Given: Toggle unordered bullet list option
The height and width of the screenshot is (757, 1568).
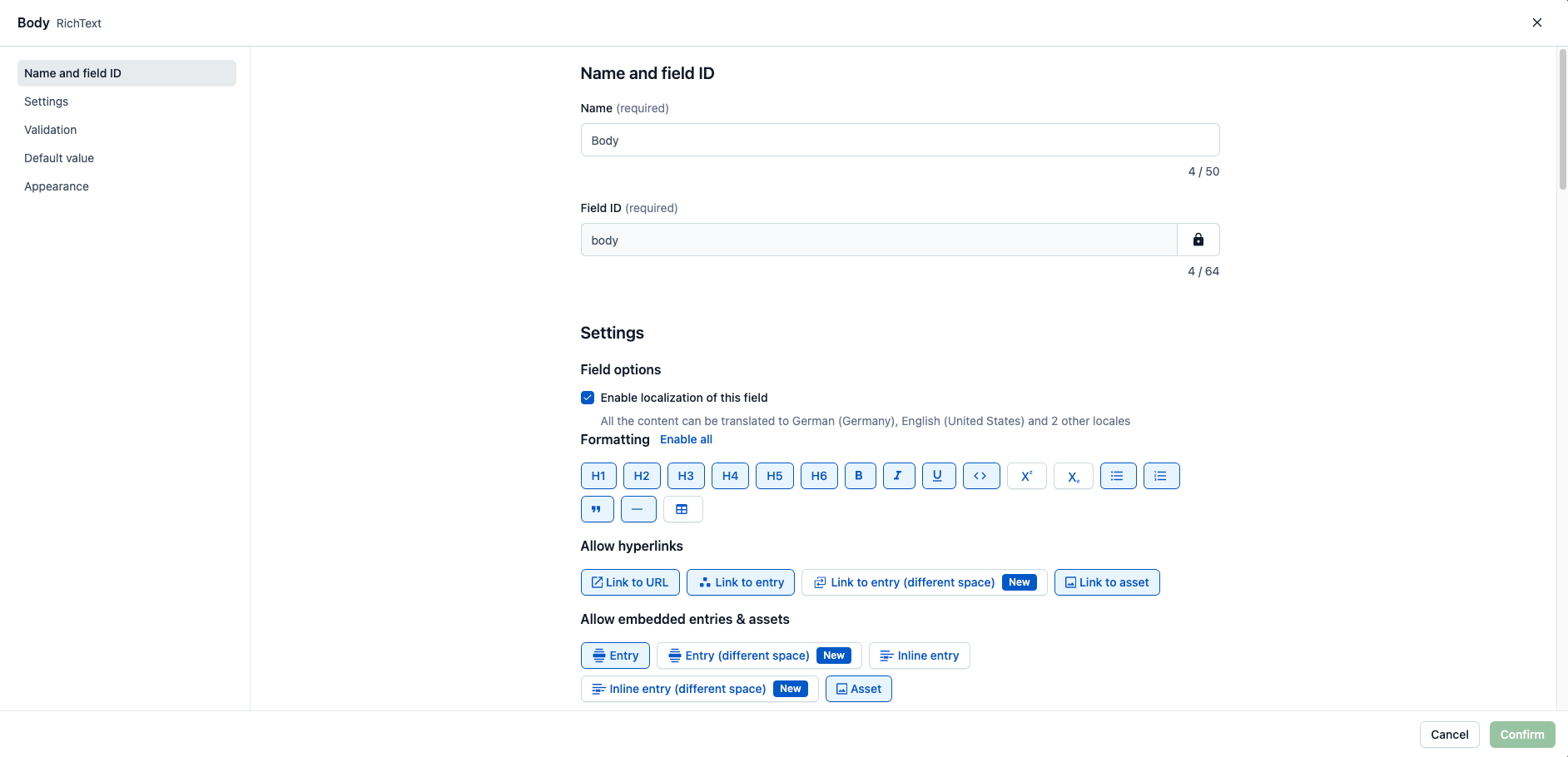Looking at the screenshot, I should tap(1119, 476).
